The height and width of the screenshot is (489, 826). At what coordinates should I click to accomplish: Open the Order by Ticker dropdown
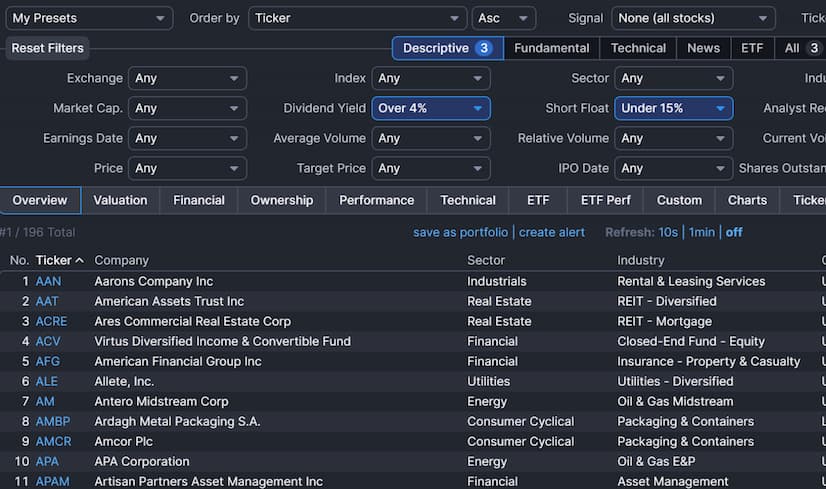[x=356, y=18]
